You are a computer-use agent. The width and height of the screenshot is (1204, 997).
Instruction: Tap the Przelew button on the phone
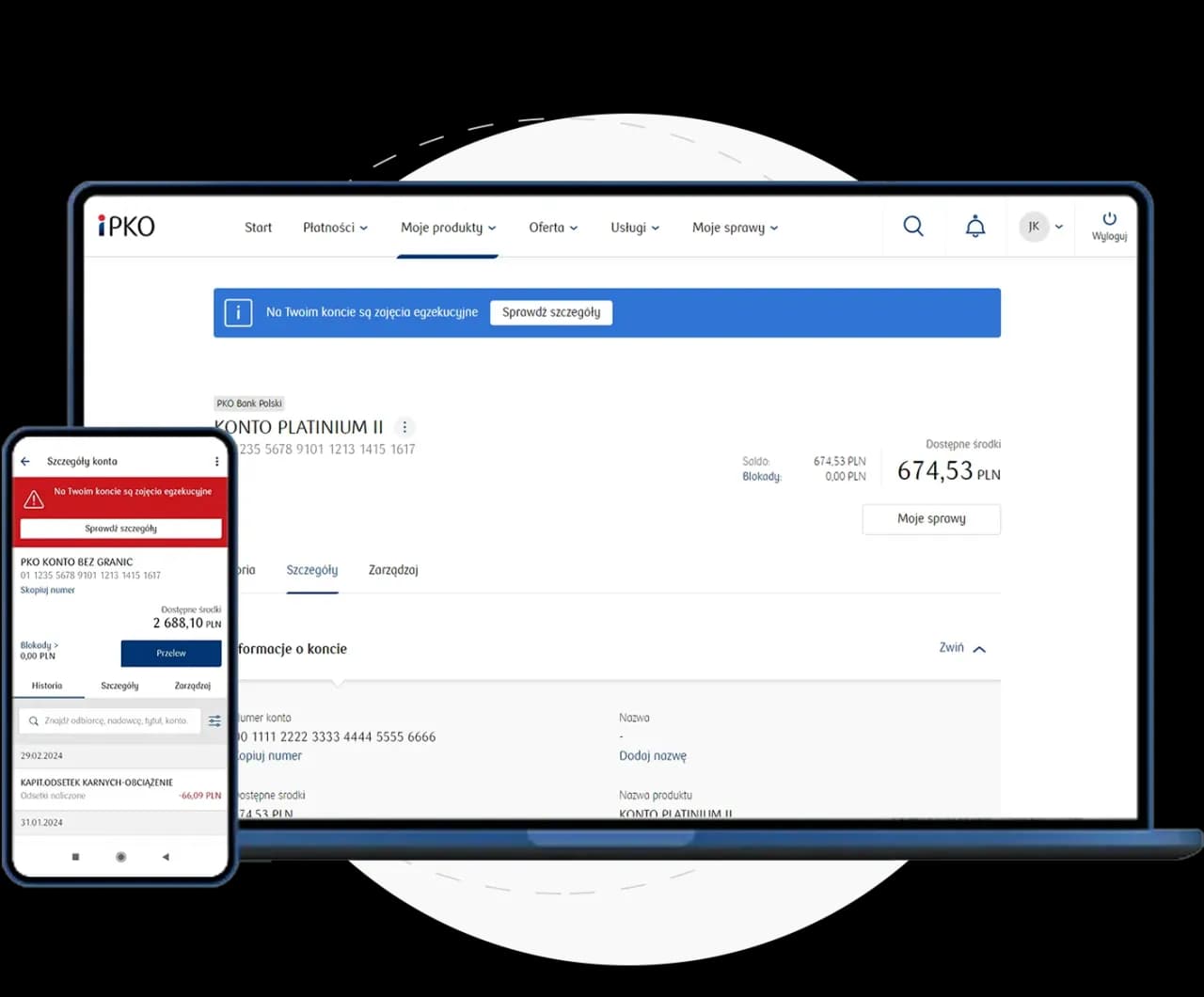pyautogui.click(x=171, y=653)
